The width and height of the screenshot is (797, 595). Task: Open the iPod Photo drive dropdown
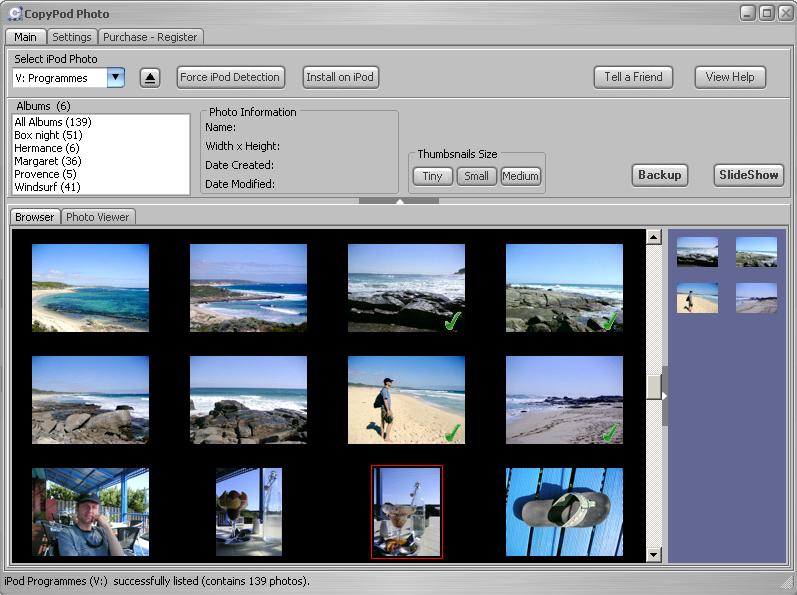(x=115, y=78)
